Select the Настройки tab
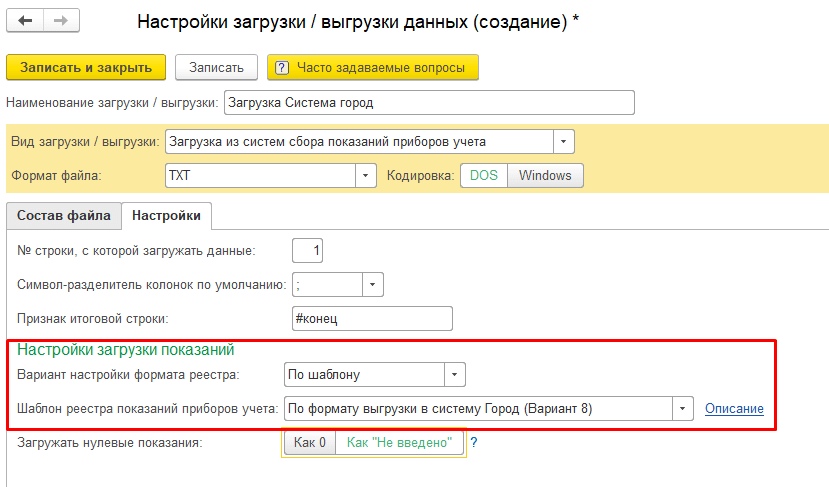The image size is (829, 487). [x=167, y=216]
